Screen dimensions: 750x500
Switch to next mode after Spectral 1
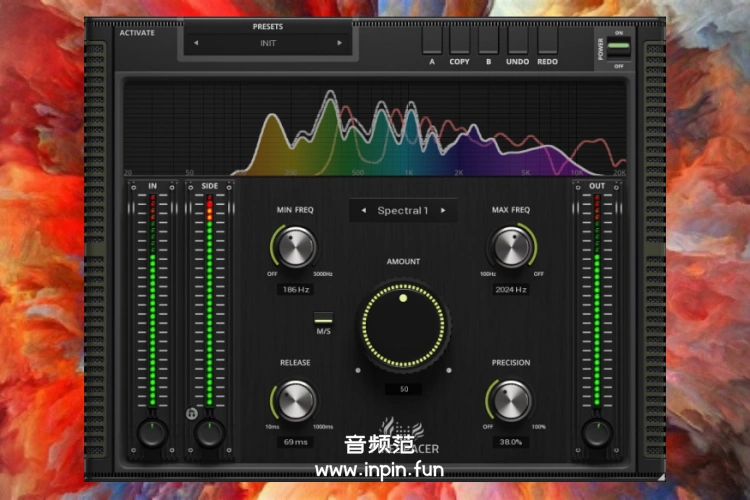pos(443,211)
